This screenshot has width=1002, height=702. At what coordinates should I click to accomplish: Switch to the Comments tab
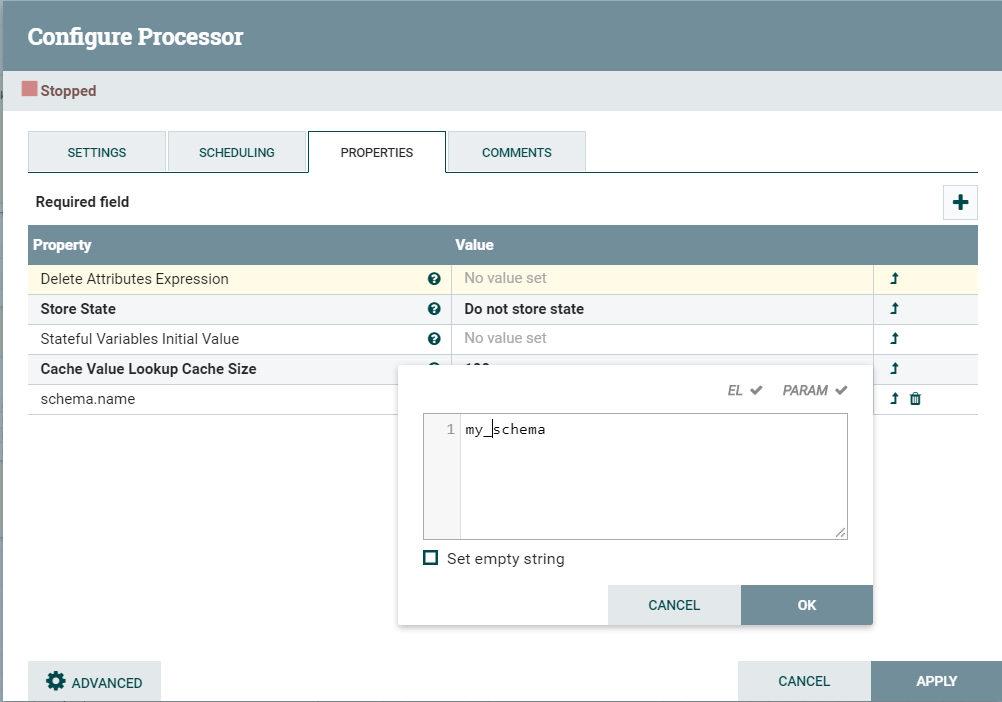click(516, 152)
